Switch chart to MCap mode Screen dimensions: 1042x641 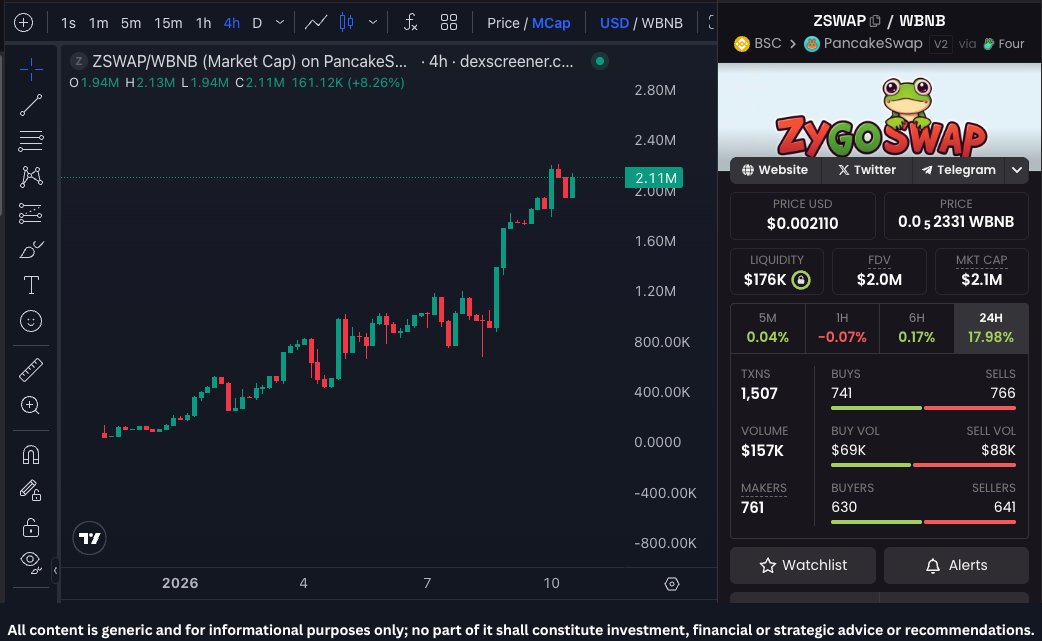coord(551,23)
